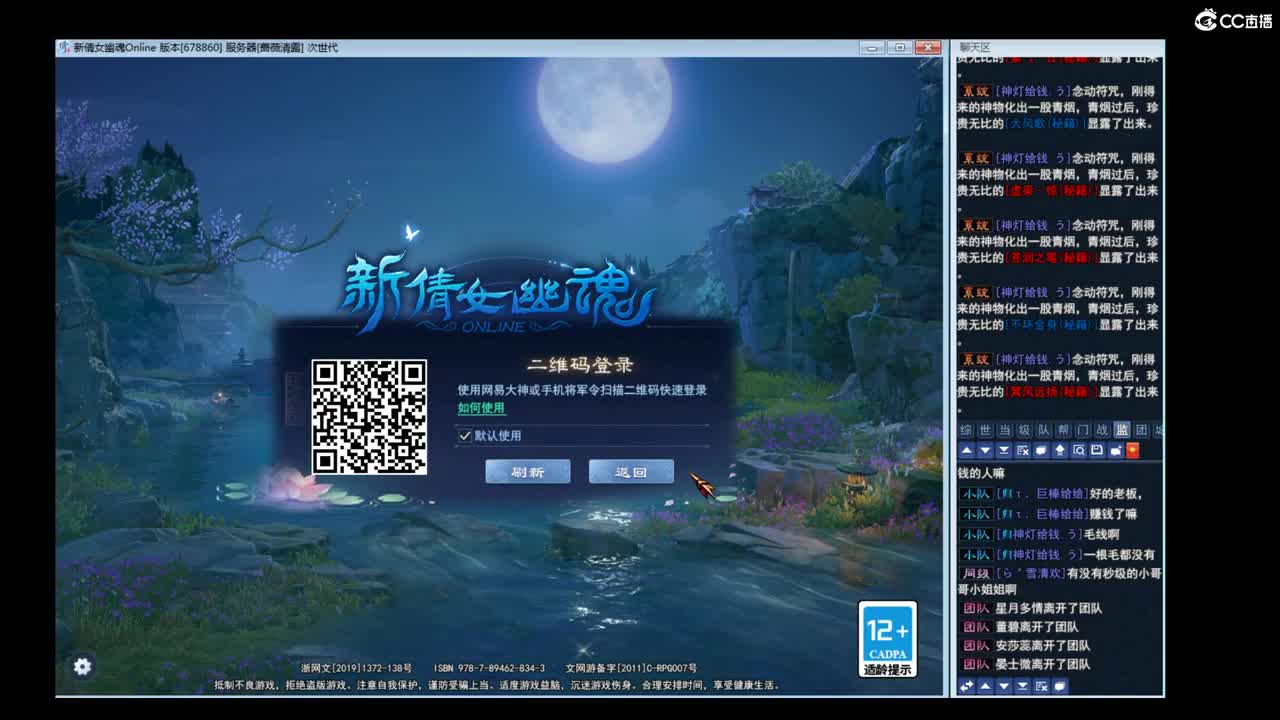Viewport: 1280px width, 720px height.
Task: Click the 聊天区 panel title
Action: [x=975, y=47]
